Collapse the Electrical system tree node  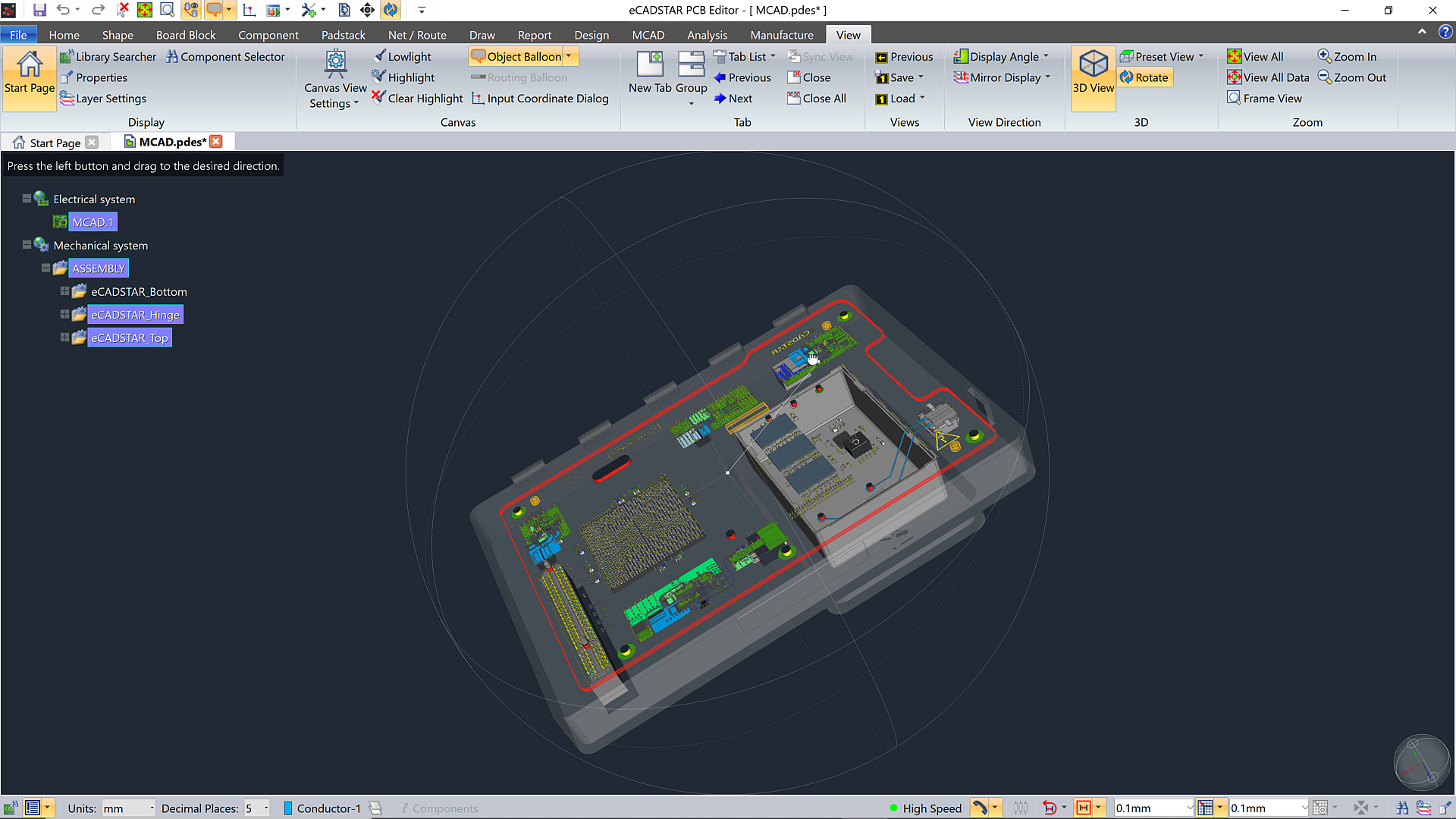[27, 199]
